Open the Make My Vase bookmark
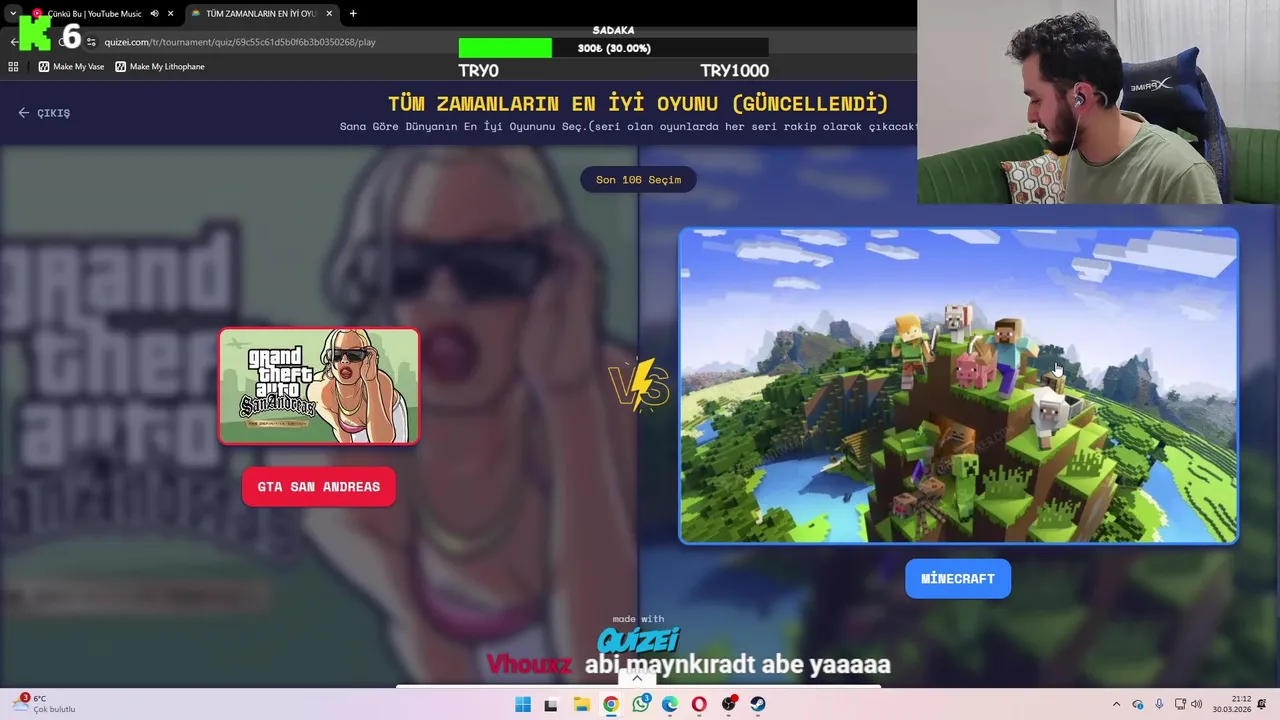The width and height of the screenshot is (1280, 720). pos(71,67)
